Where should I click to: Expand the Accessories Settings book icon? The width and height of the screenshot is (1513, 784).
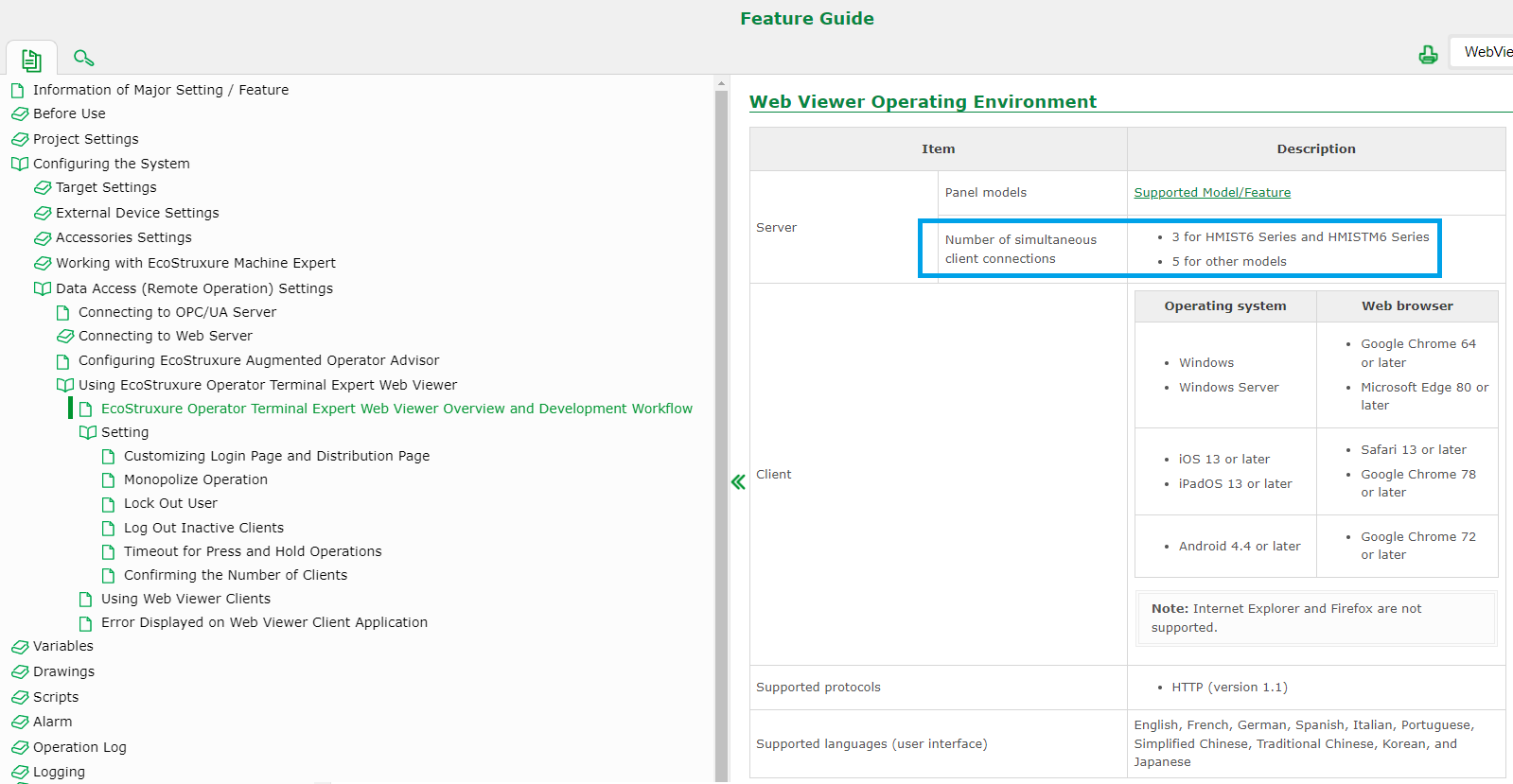pos(43,237)
